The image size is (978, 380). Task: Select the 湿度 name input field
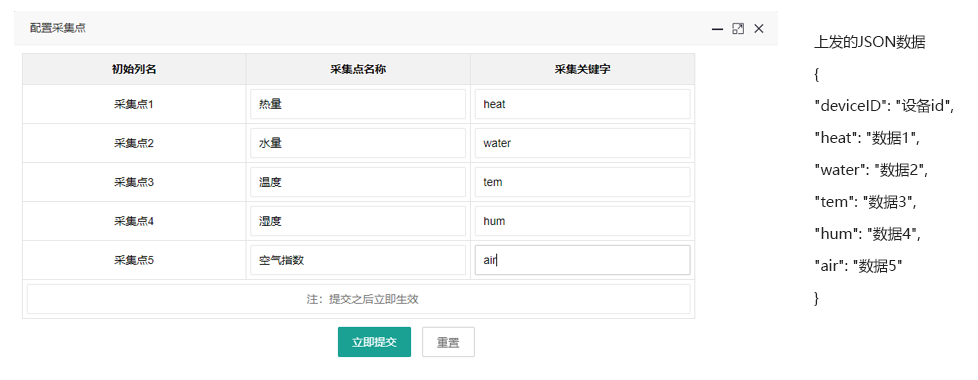358,221
